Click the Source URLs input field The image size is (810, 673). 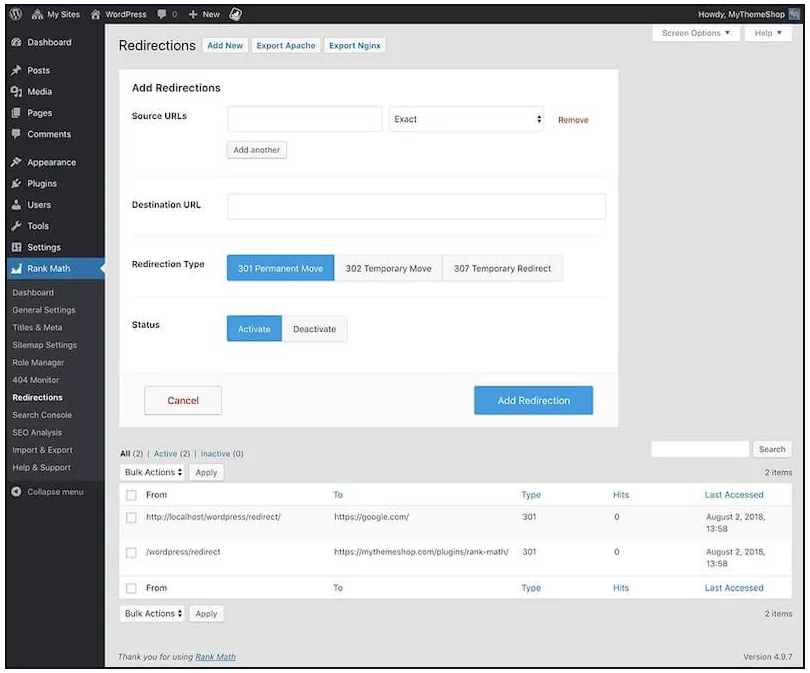click(x=305, y=119)
